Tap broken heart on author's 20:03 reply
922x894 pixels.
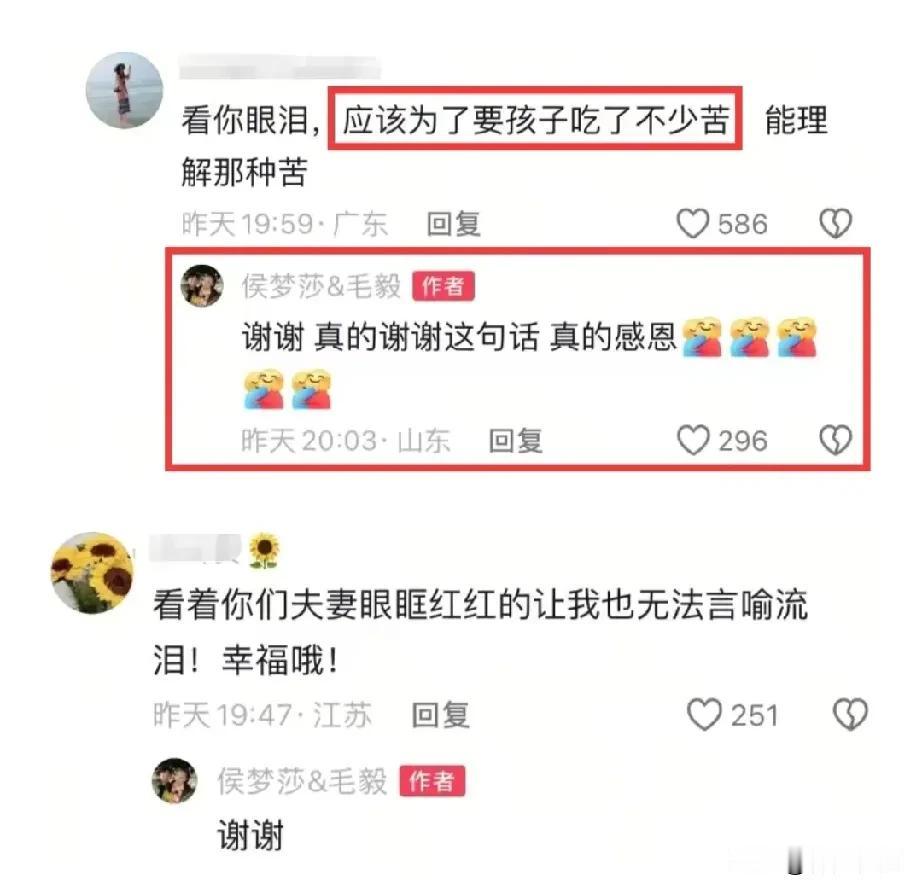coord(836,440)
